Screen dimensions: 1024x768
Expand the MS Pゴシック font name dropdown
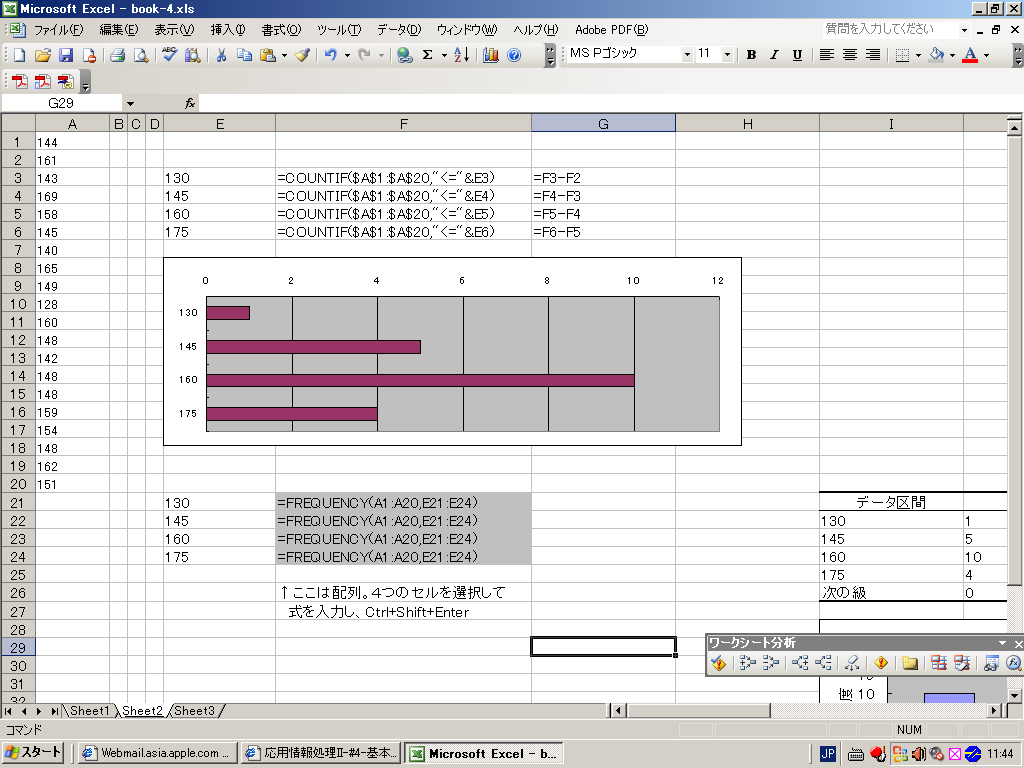(x=687, y=55)
